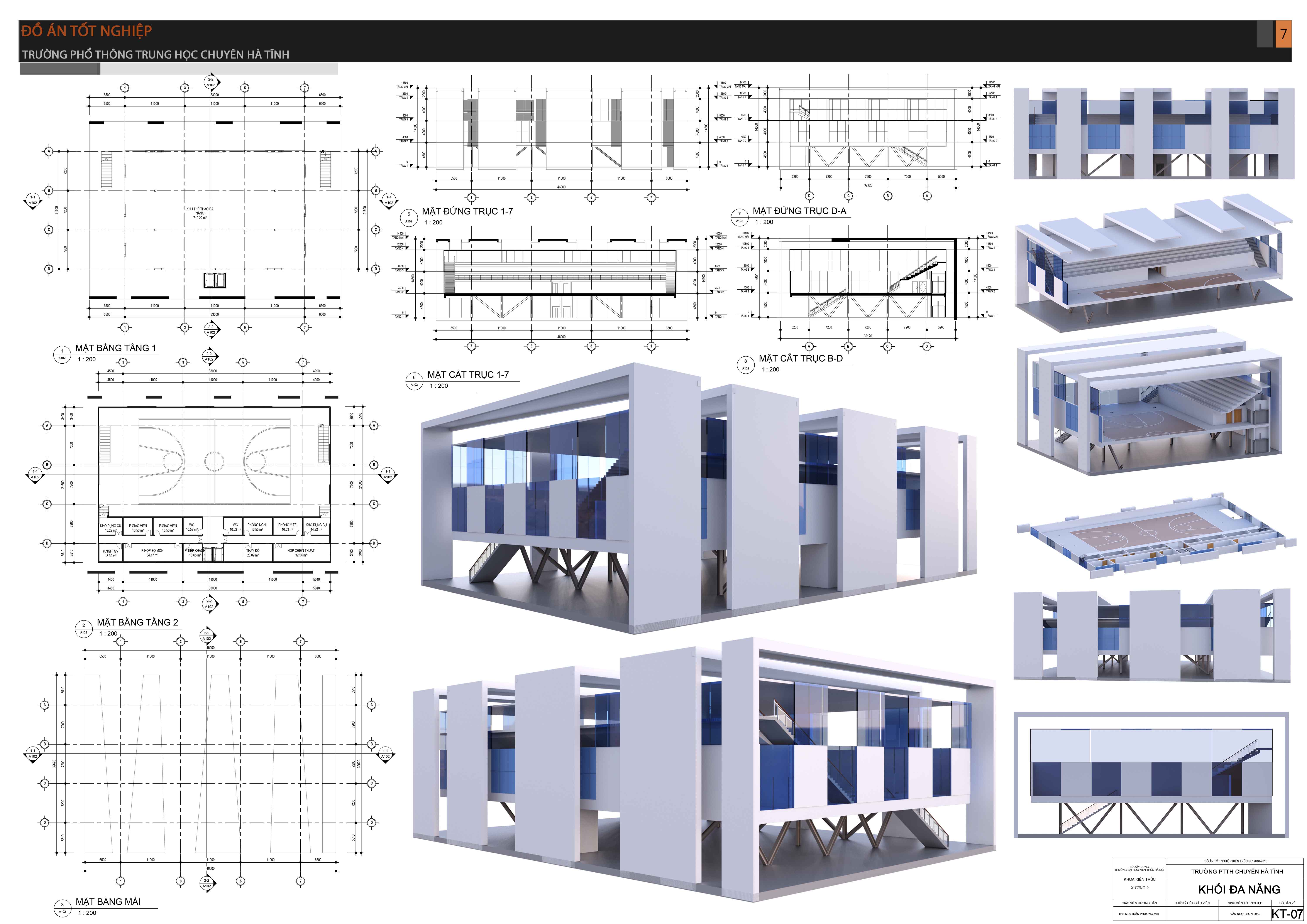Click 'TRƯỜNG ĐẠI HỌC KIẾN TRÚC HÀ NỘI' text
The height and width of the screenshot is (924, 1307).
pyautogui.click(x=1139, y=870)
